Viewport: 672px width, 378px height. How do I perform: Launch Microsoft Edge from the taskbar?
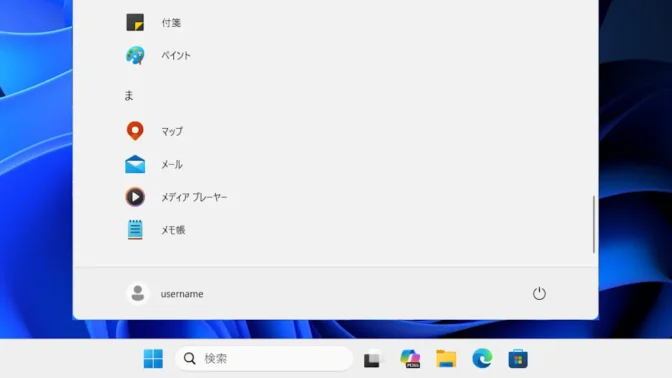(482, 358)
